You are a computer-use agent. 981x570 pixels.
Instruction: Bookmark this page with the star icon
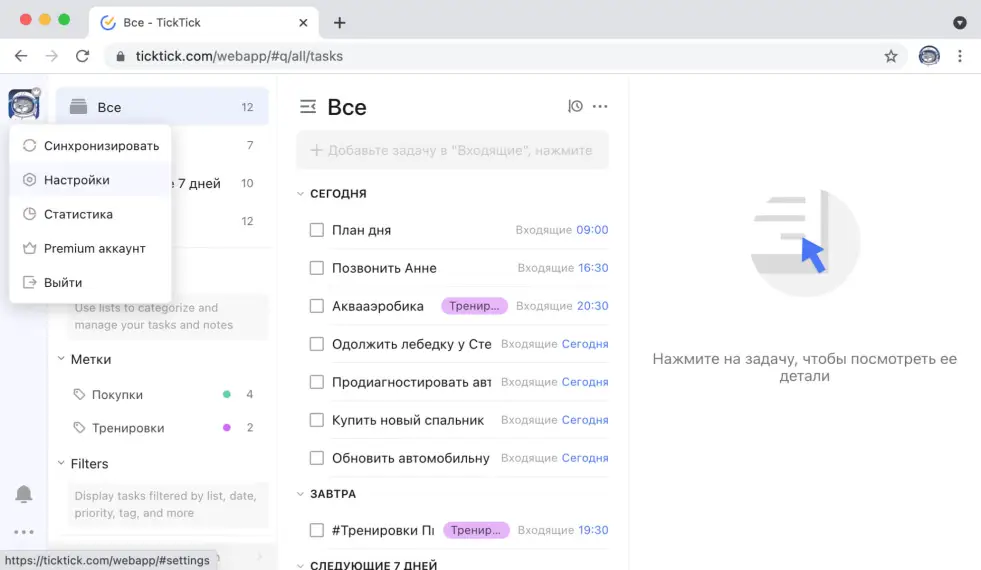point(891,56)
